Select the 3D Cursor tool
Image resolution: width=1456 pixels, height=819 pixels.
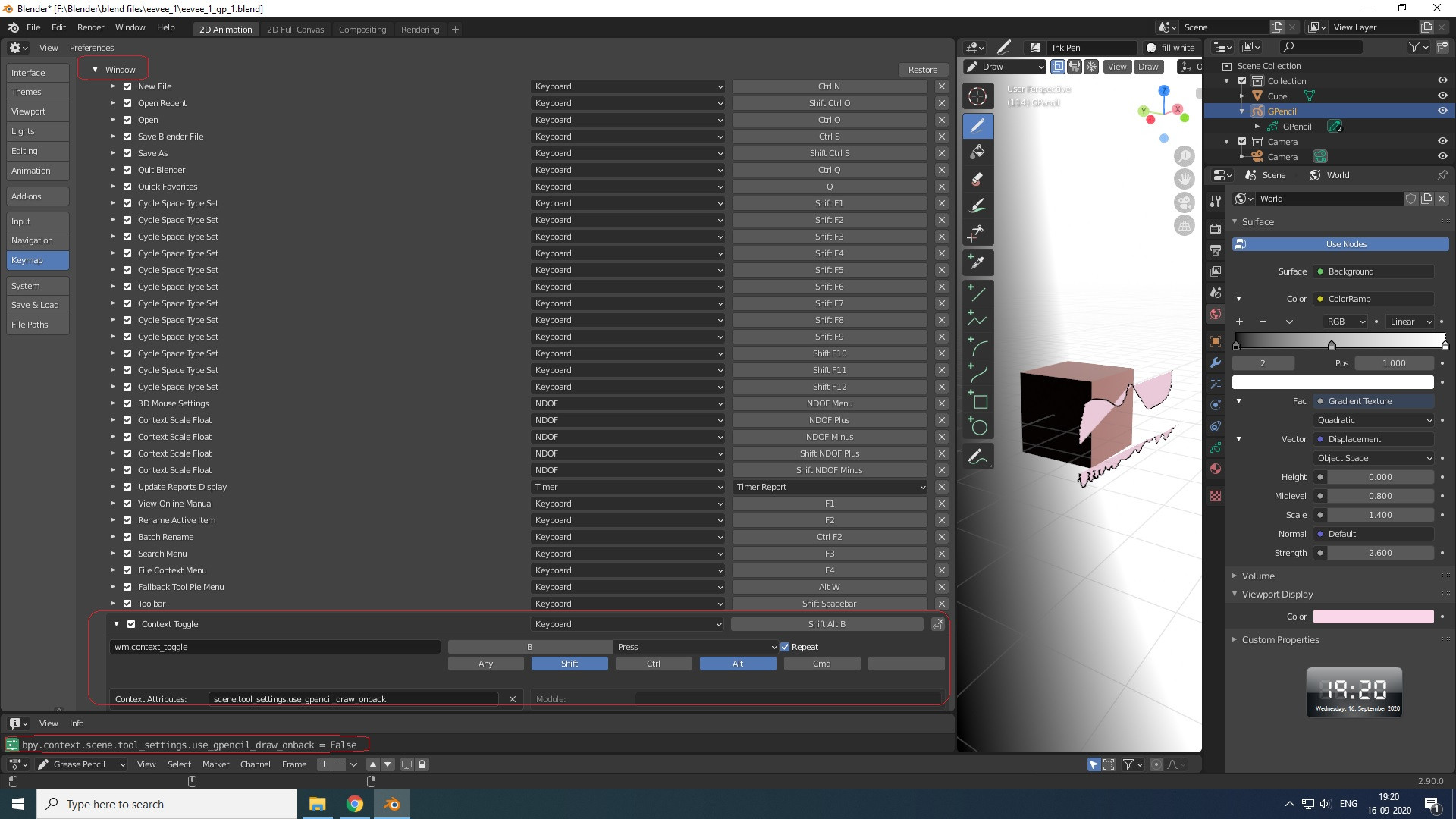point(977,96)
